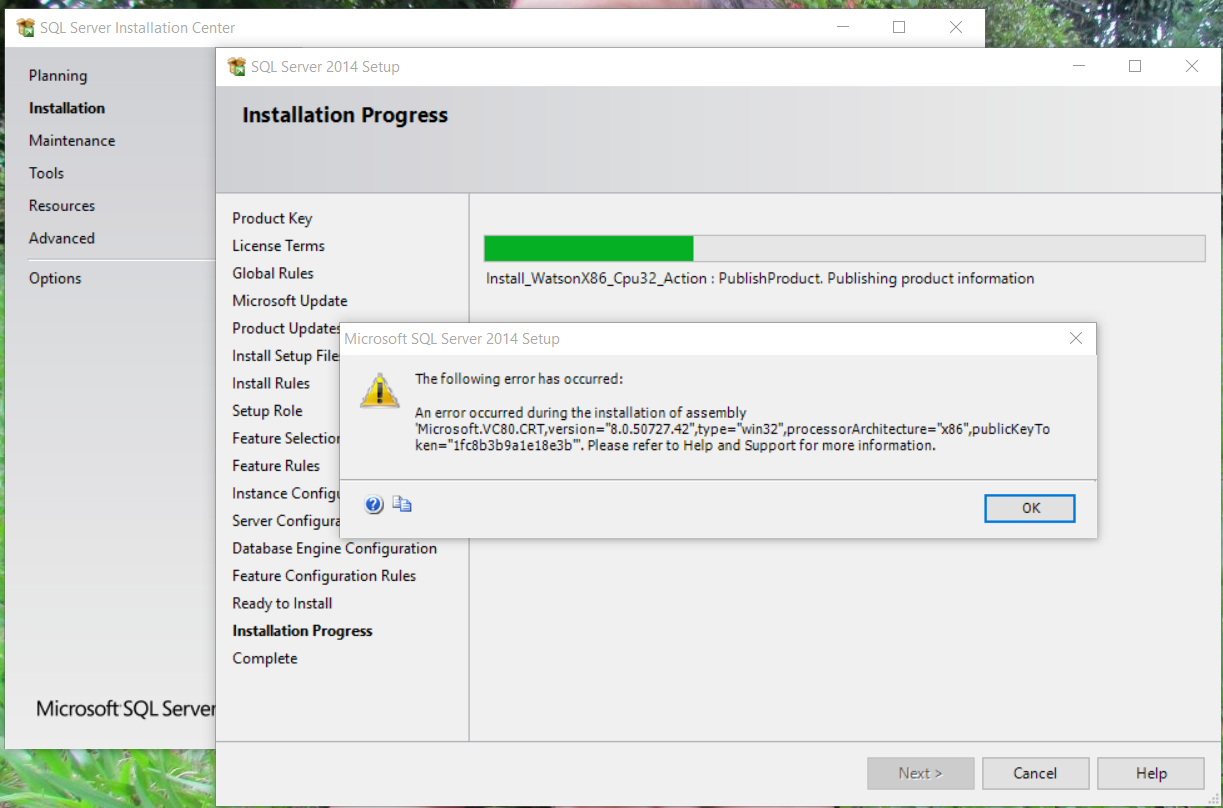The image size is (1223, 808).
Task: Open Options in Installation Center sidebar
Action: coord(55,278)
